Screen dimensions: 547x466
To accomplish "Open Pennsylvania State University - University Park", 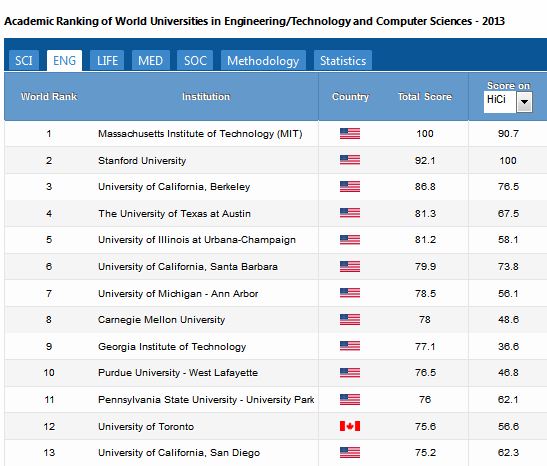I will (x=206, y=399).
